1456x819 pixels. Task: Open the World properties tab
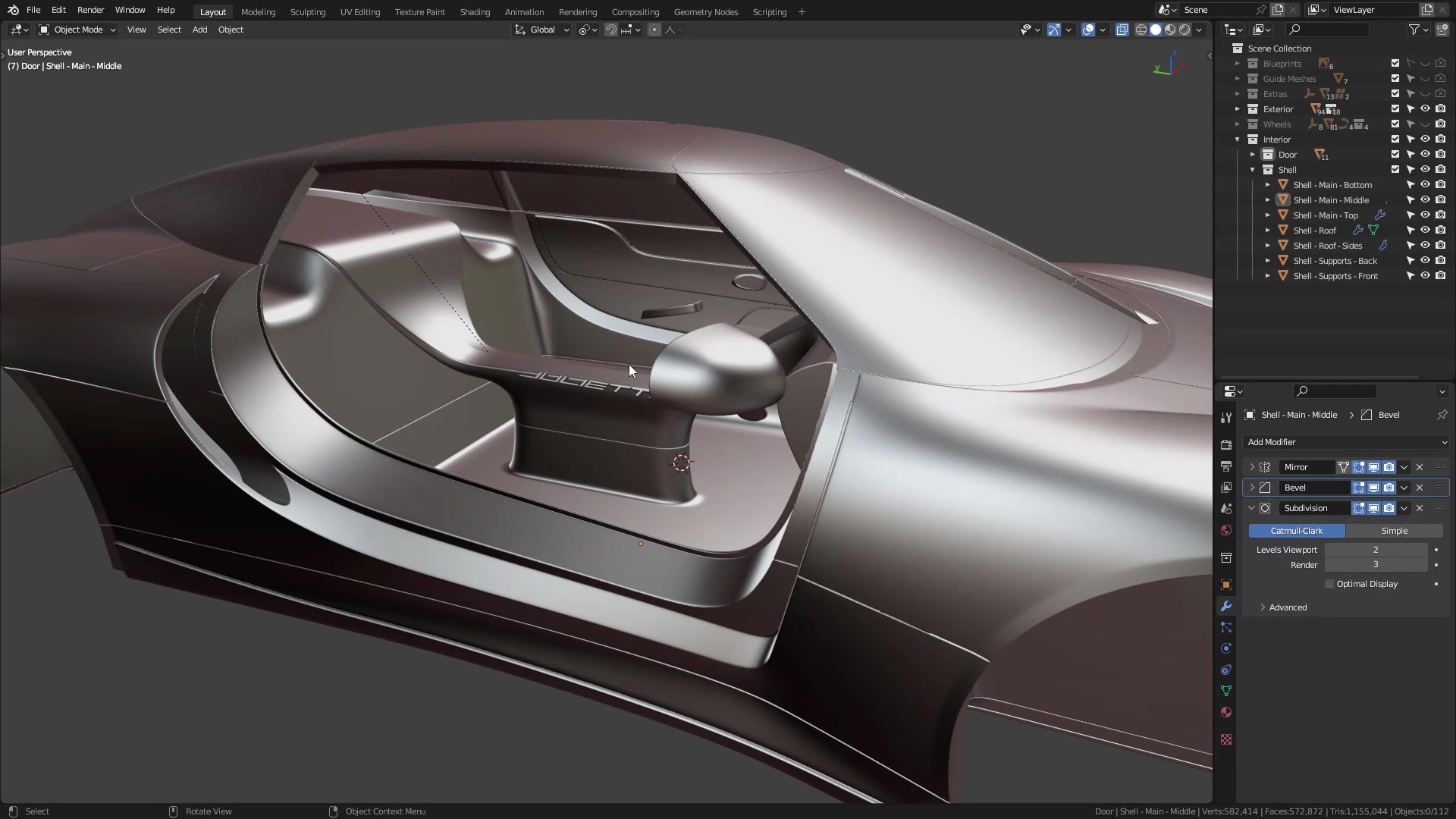1226,530
